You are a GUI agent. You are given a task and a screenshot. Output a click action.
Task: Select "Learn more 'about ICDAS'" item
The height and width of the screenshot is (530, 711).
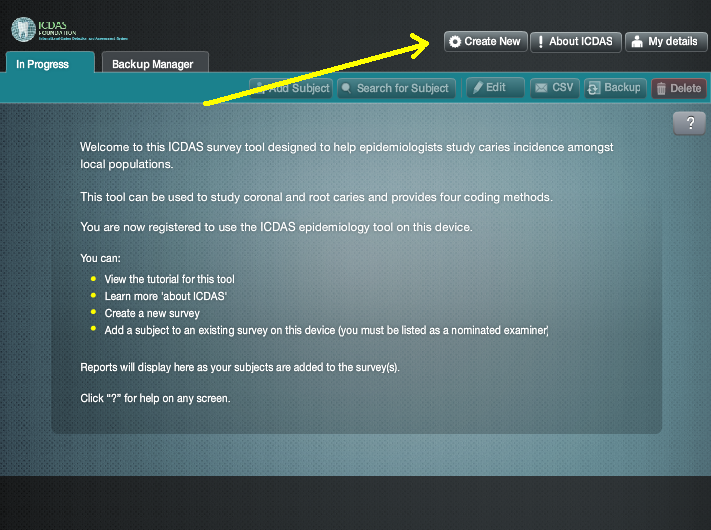(166, 296)
